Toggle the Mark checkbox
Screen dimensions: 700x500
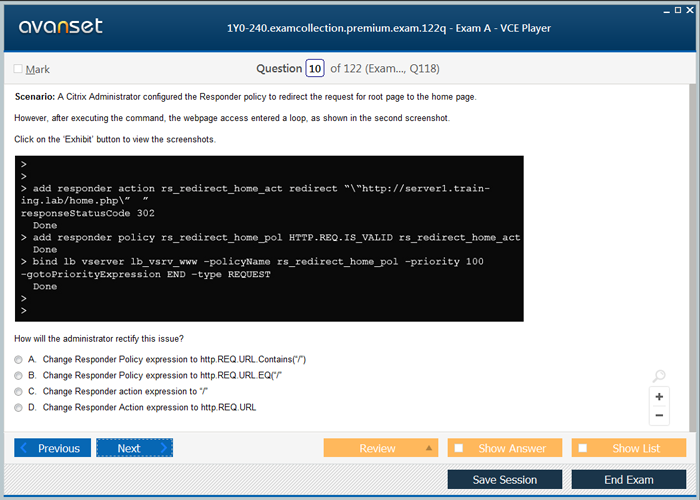18,69
